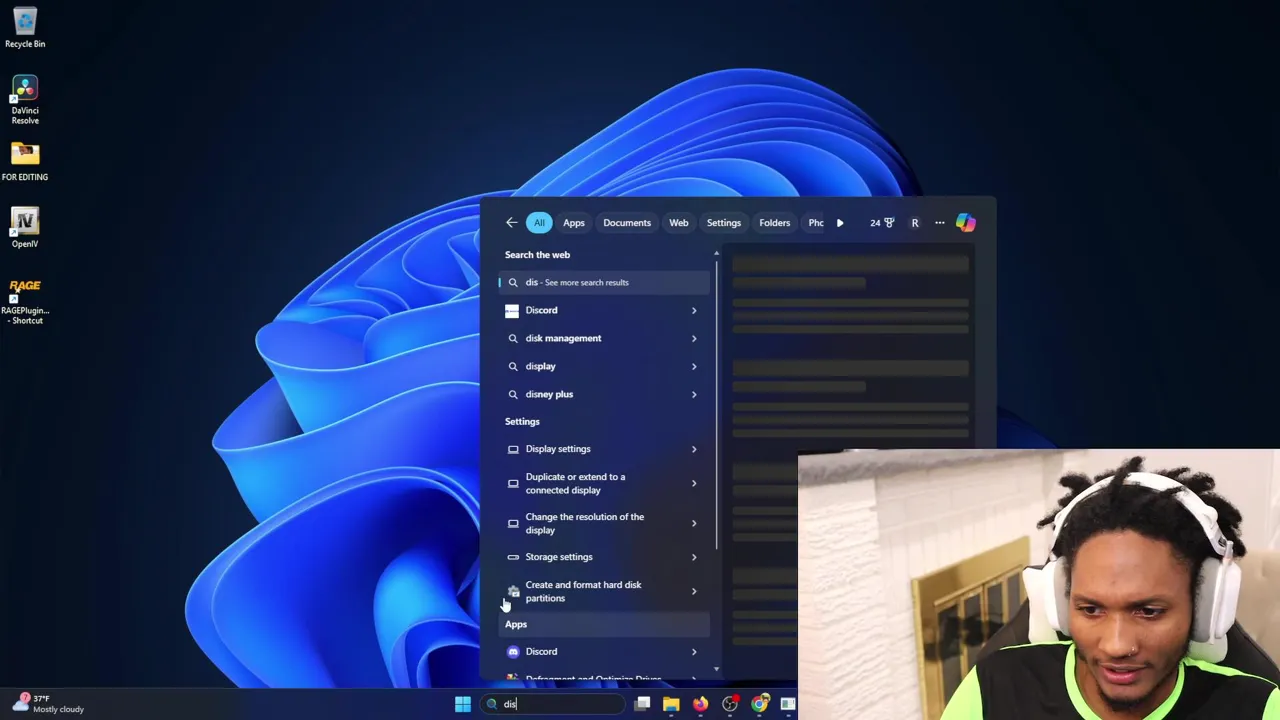Expand the disney plus suggestion chevron
Screen dimensions: 1280x720
pos(694,394)
